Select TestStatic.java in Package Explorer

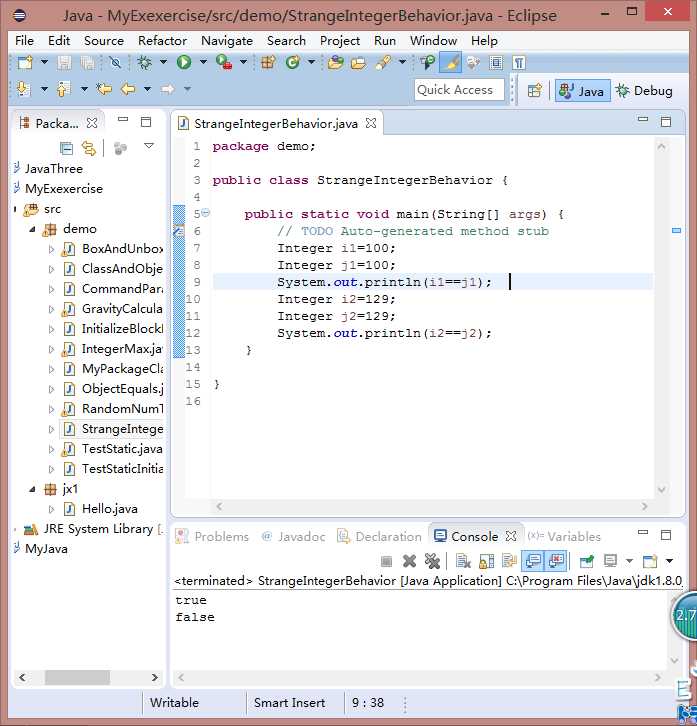[122, 449]
